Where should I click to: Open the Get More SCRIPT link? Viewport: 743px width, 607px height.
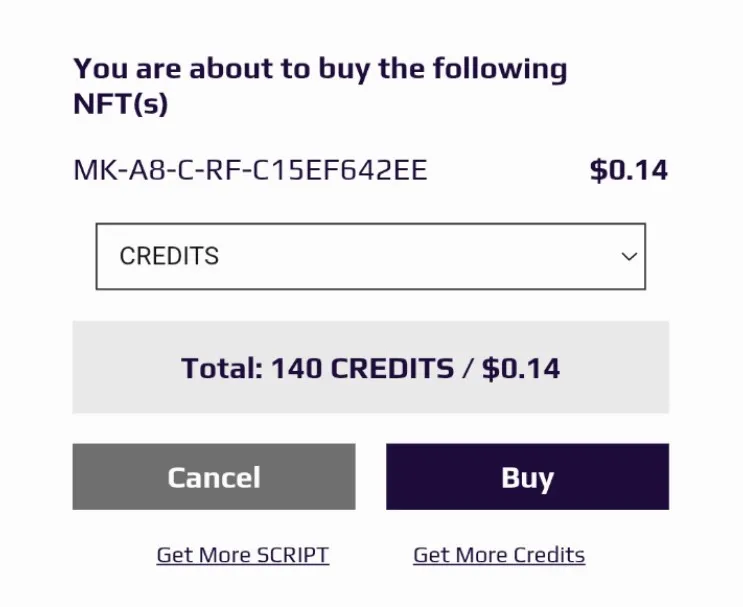[243, 555]
